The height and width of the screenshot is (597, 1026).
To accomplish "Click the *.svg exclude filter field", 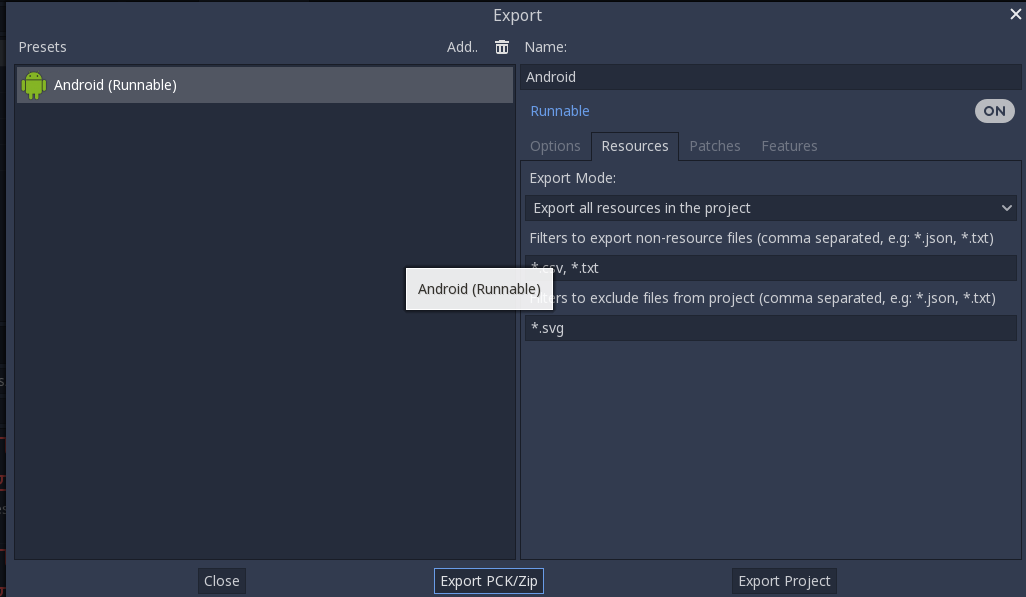I will (x=770, y=328).
